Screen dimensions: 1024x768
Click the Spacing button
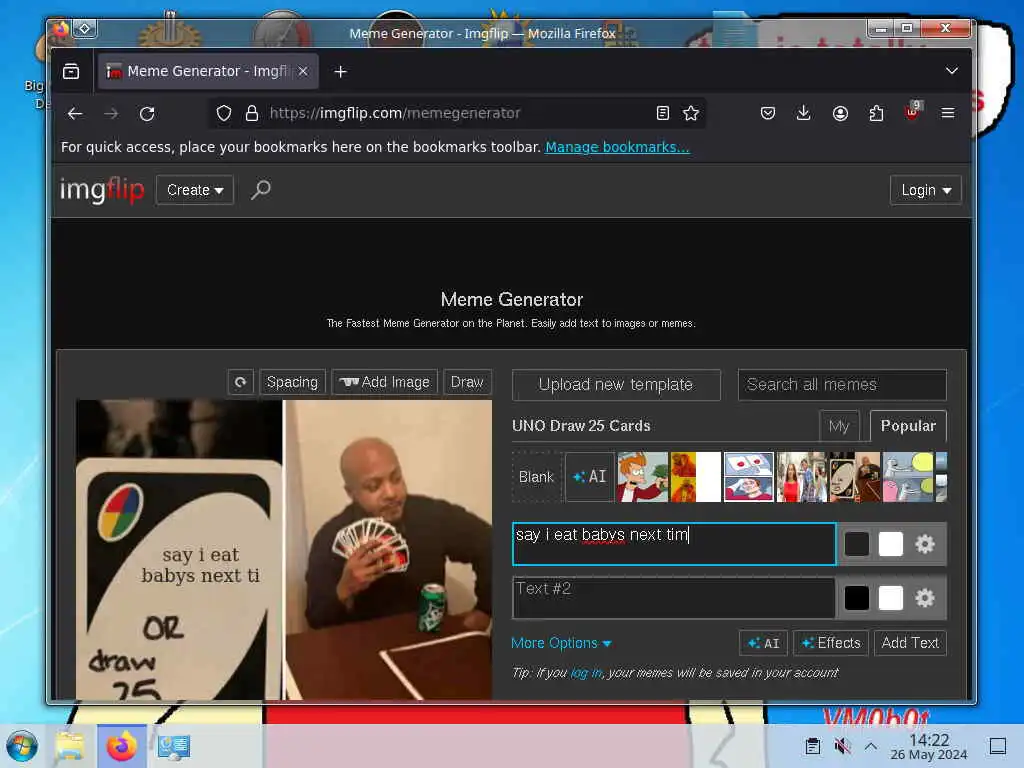[292, 382]
